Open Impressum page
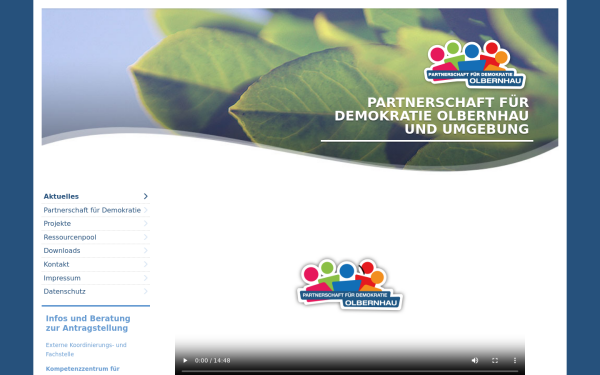Viewport: 600px width, 375px height. [x=96, y=278]
